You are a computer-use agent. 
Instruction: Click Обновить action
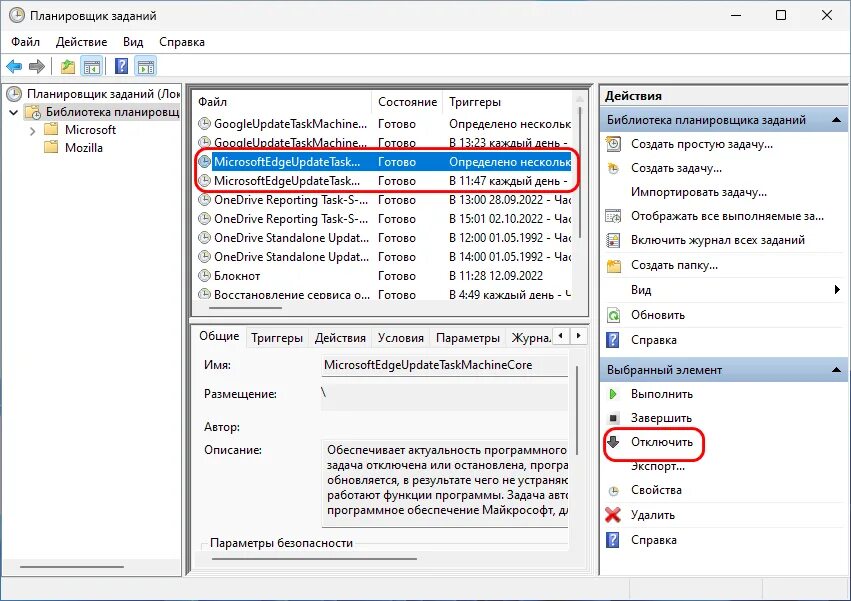coord(658,315)
